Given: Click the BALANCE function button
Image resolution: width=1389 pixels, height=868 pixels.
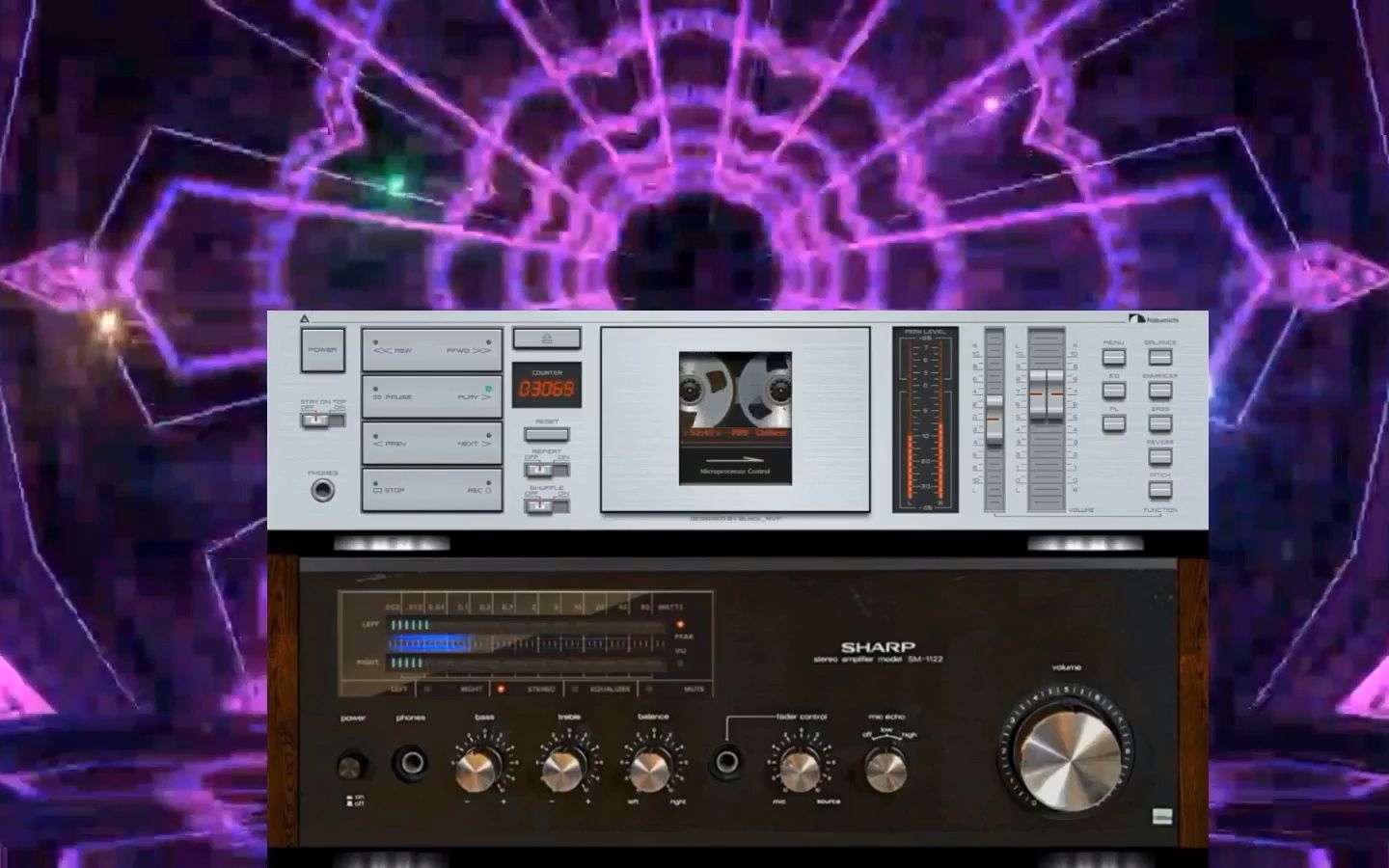Looking at the screenshot, I should [x=1160, y=357].
